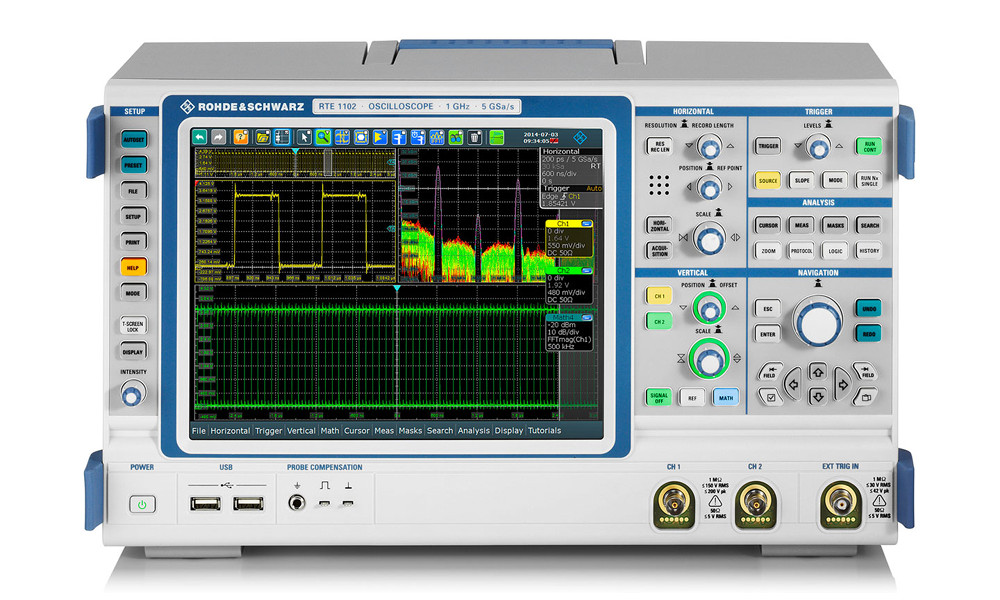Screen dimensions: 1000x600
Task: Open the orange question-mark help icon
Action: coord(241,137)
